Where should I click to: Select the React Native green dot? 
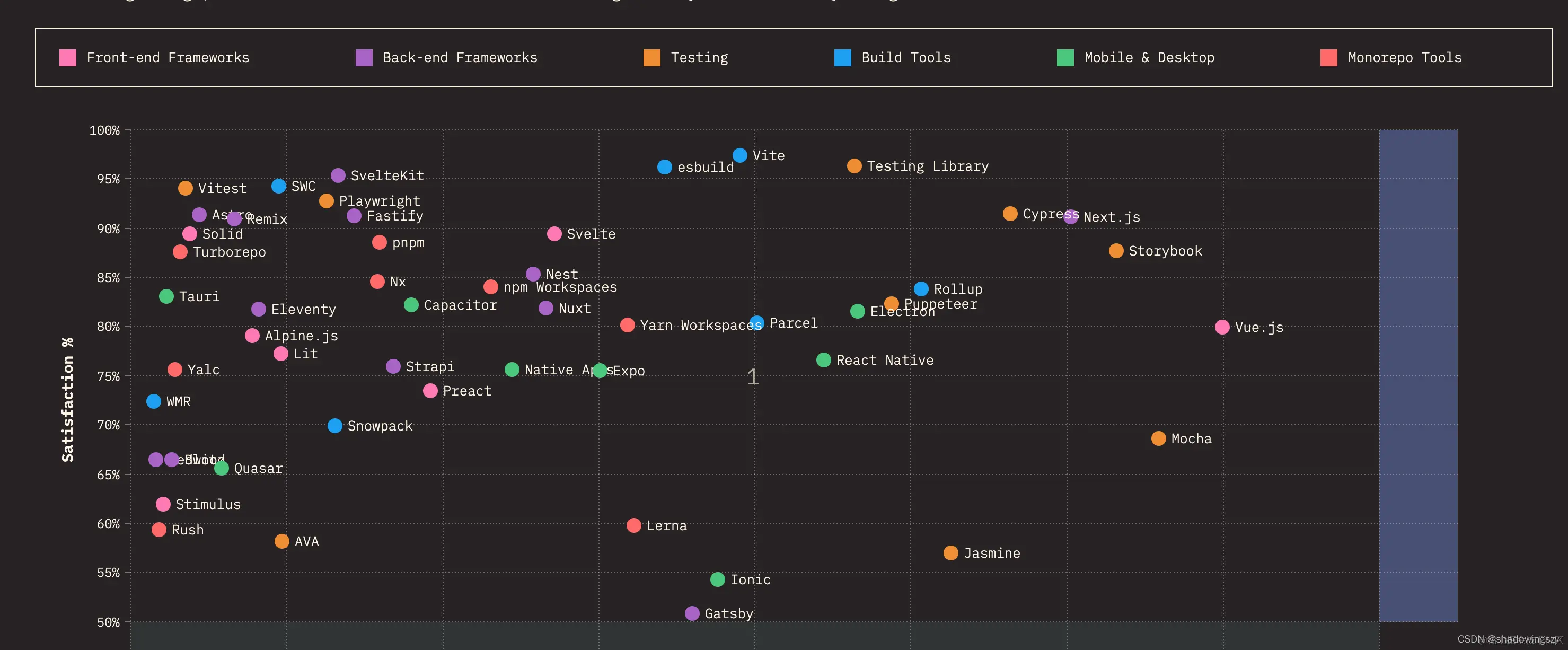point(824,359)
